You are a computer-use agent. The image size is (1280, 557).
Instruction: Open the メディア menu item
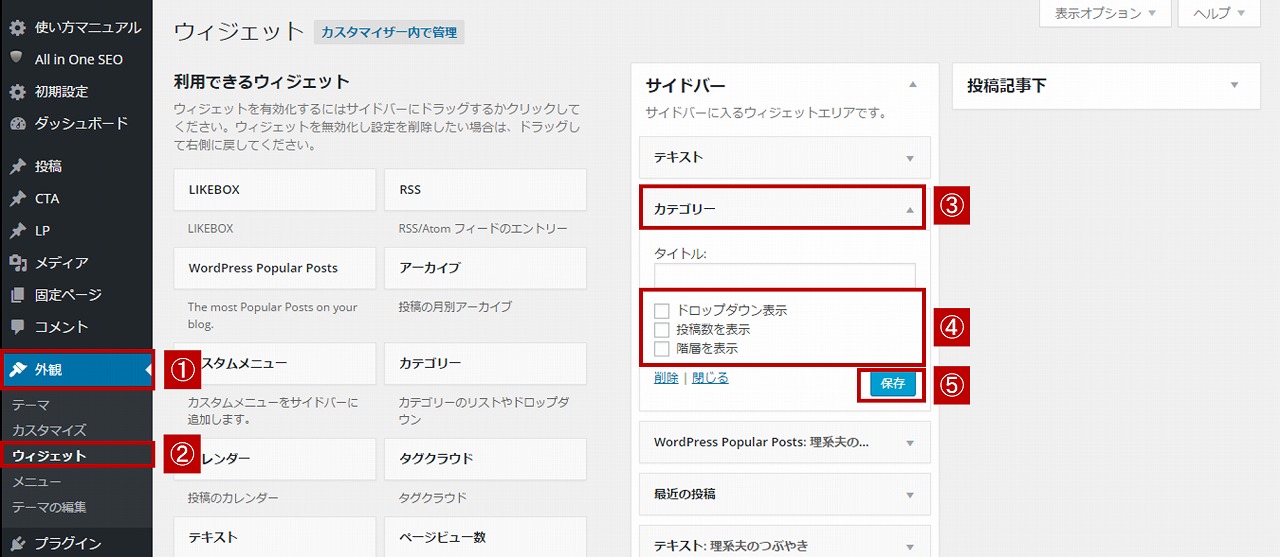pyautogui.click(x=76, y=263)
